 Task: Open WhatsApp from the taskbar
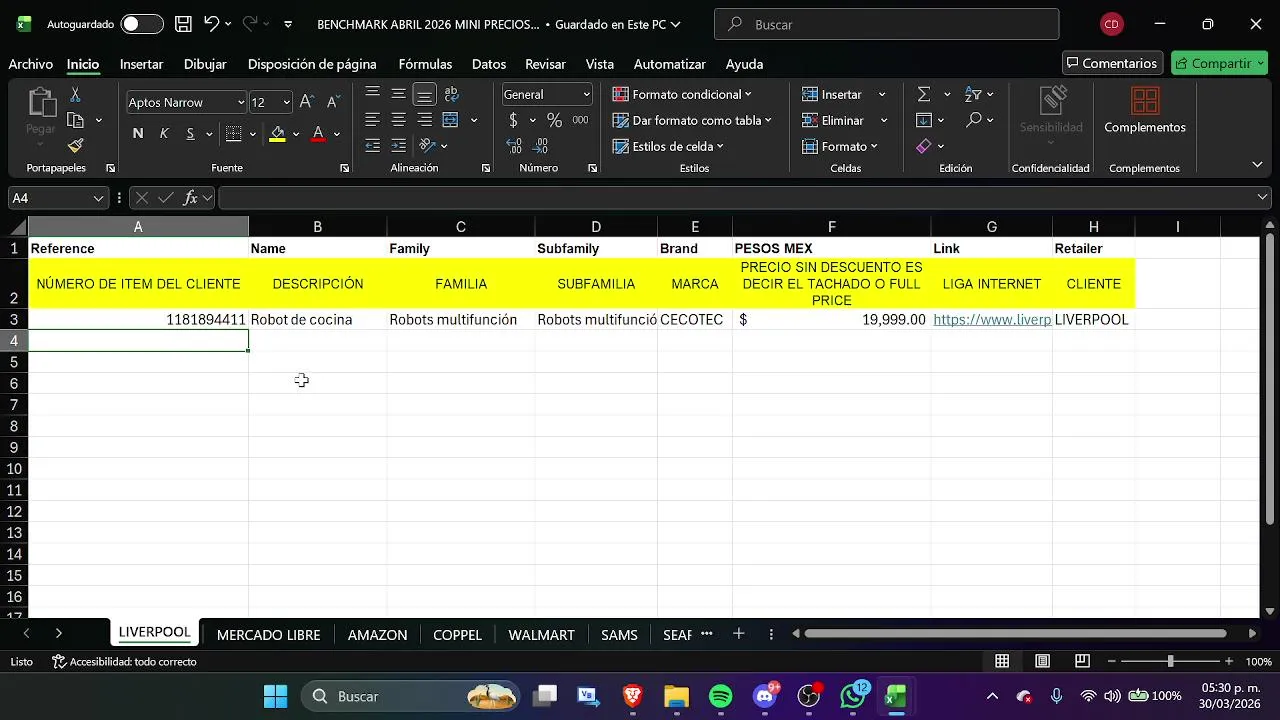[853, 696]
